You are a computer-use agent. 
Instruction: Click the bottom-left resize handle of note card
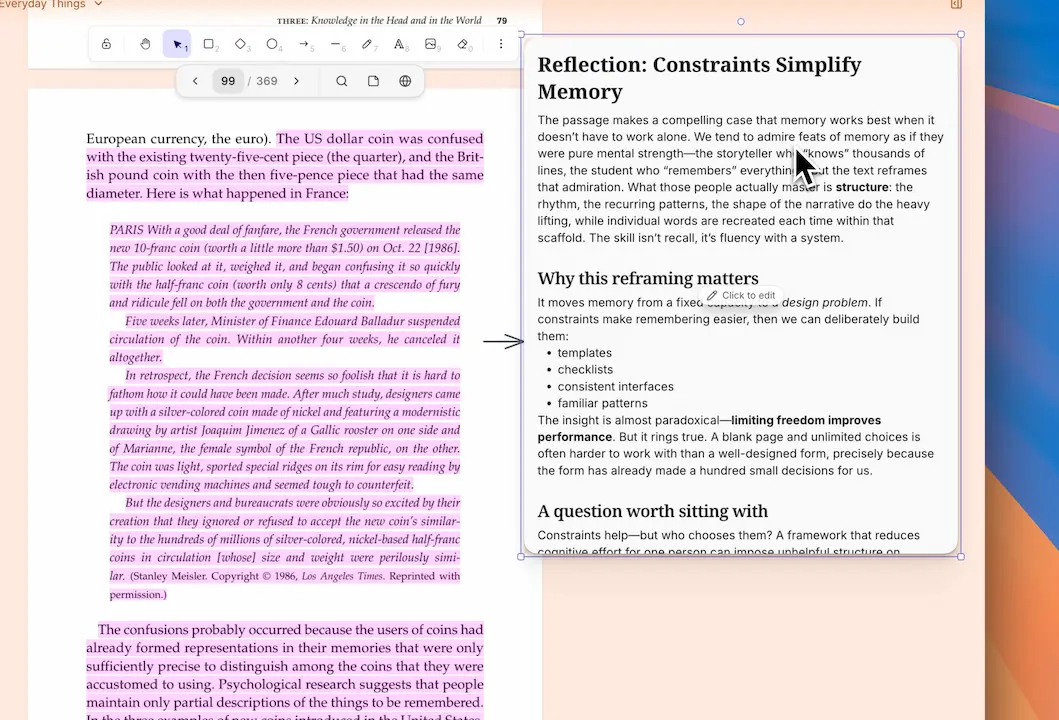[521, 557]
